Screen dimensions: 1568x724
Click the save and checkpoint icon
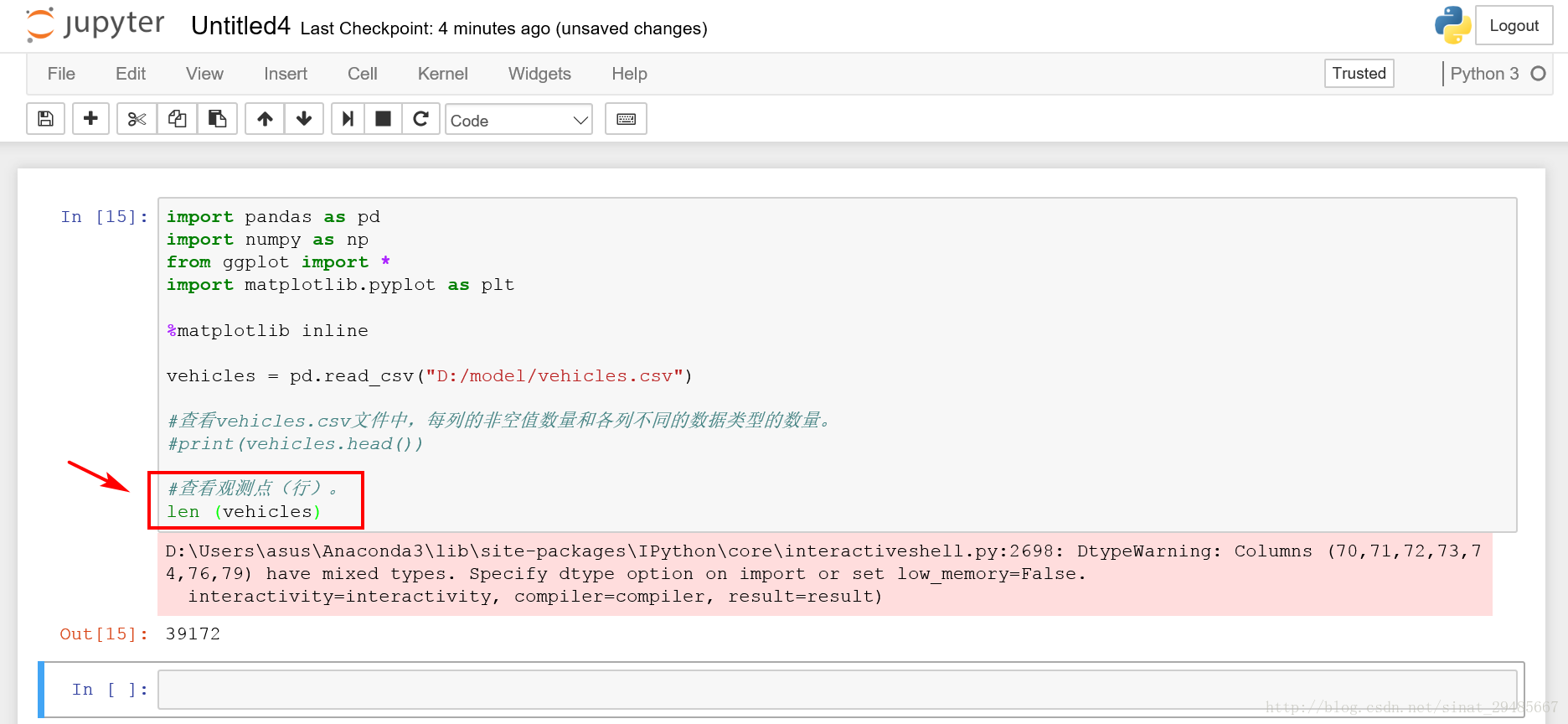[x=46, y=119]
